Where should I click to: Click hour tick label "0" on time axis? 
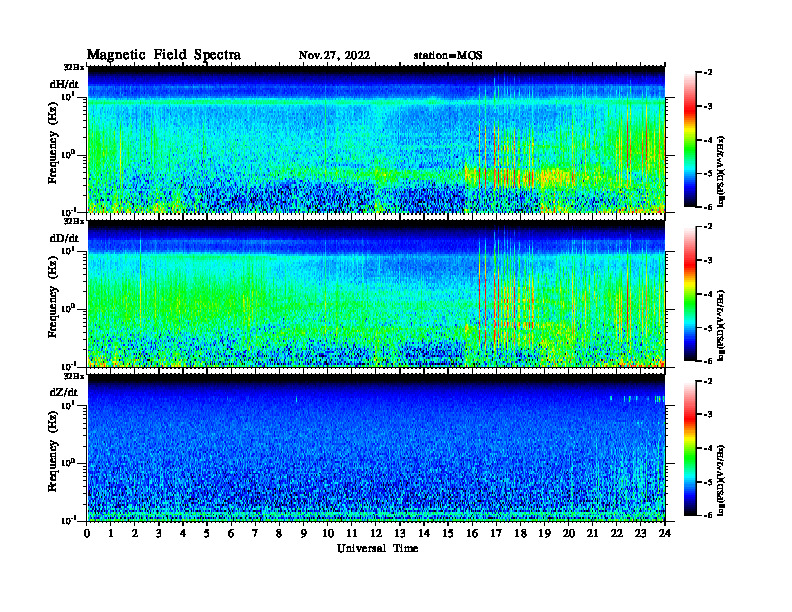tap(87, 534)
